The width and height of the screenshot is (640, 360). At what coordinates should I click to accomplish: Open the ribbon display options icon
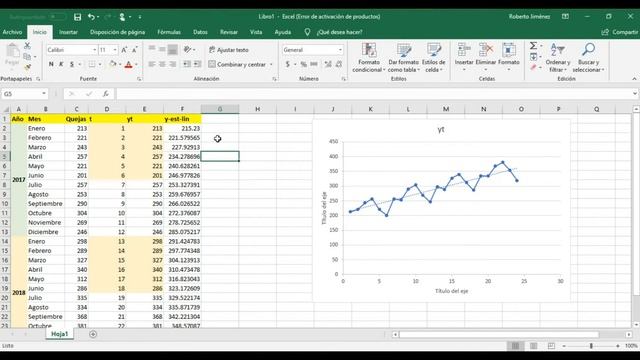click(565, 17)
